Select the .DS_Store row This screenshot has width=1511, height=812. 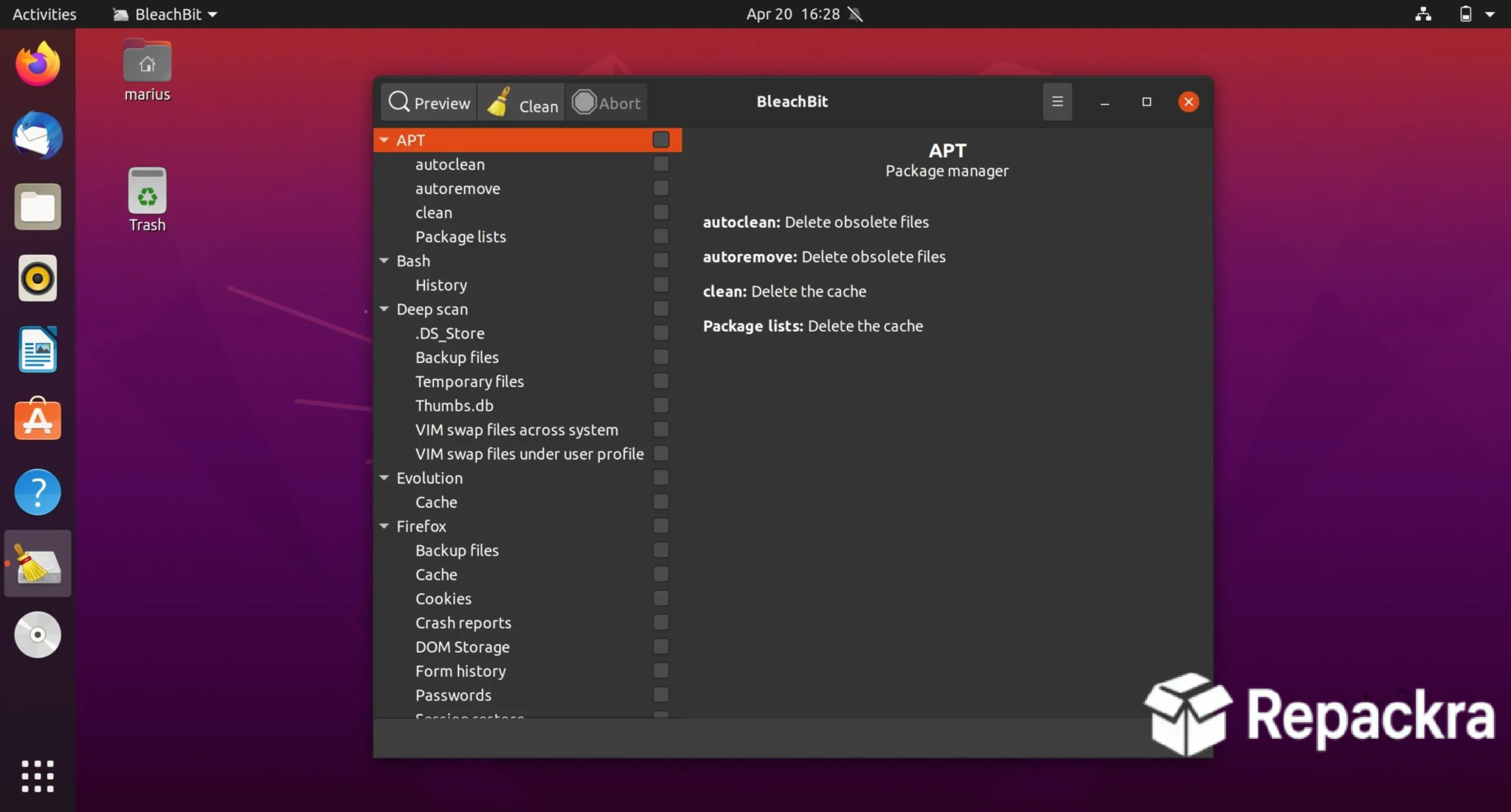(528, 333)
